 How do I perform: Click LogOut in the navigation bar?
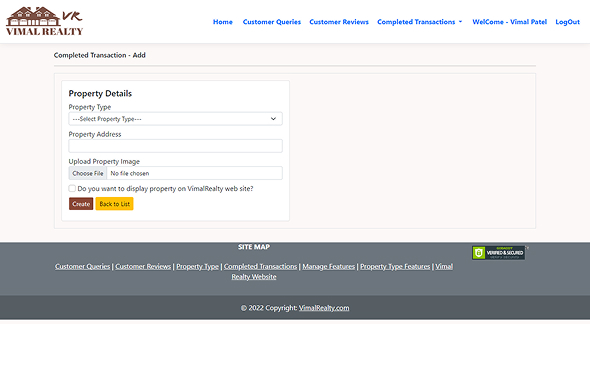click(x=567, y=22)
